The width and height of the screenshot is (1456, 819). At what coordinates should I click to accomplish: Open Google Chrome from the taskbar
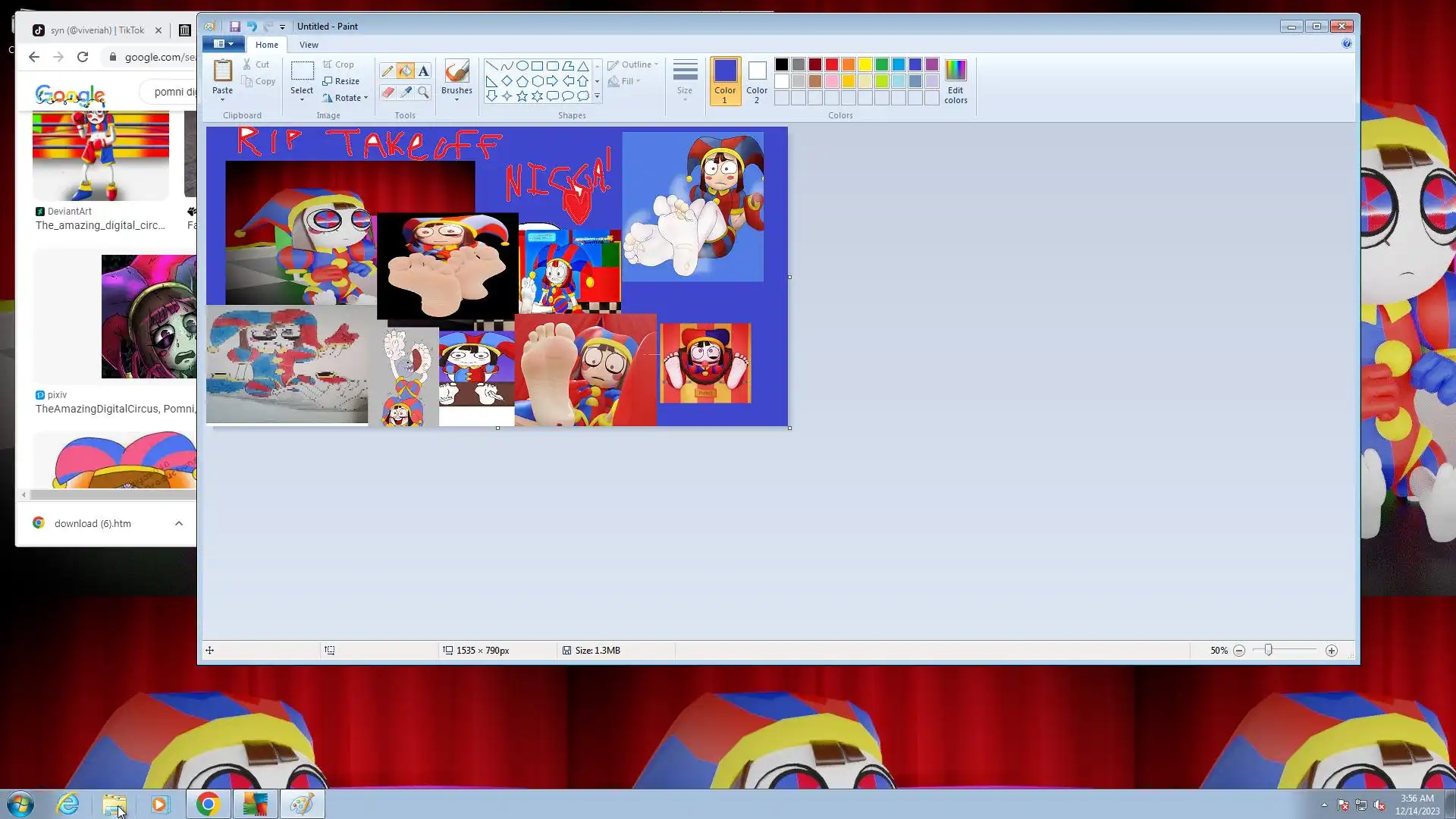tap(208, 804)
